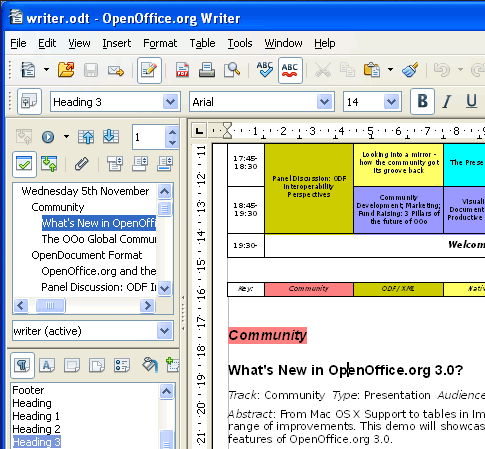Click Navigator Anchor to Text icon
The width and height of the screenshot is (485, 449).
(165, 164)
